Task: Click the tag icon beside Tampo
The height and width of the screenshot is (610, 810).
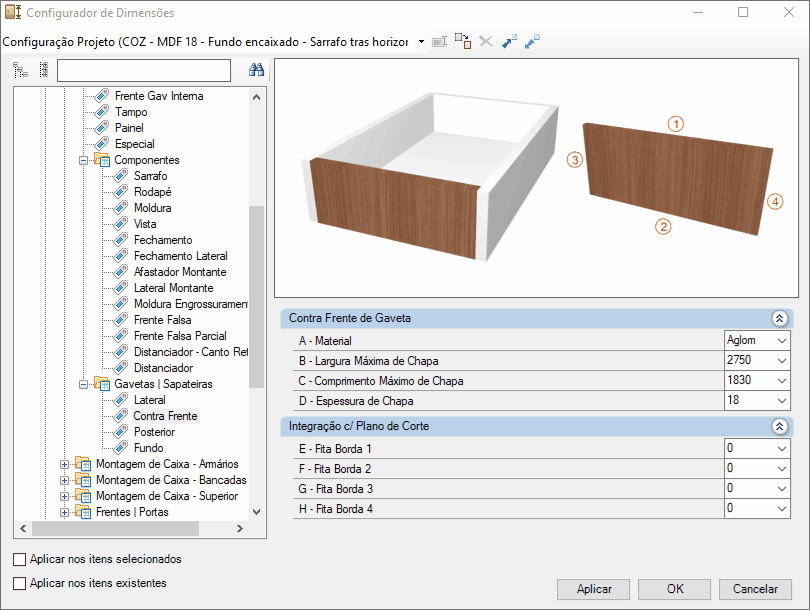Action: click(102, 112)
